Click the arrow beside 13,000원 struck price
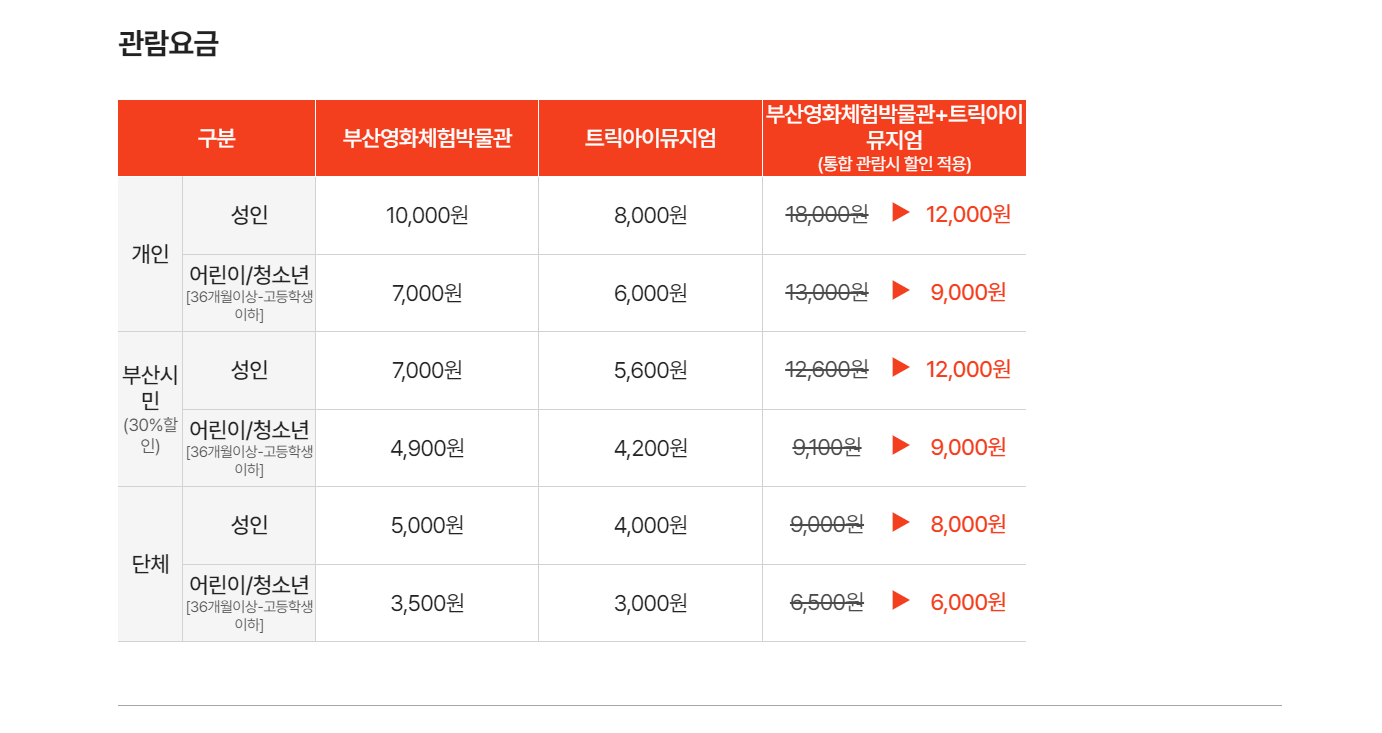The image size is (1382, 733). click(901, 291)
